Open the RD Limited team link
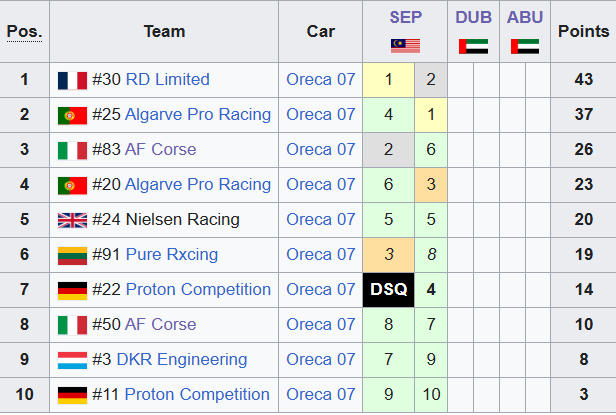Screen dimensions: 616x415 [x=168, y=79]
